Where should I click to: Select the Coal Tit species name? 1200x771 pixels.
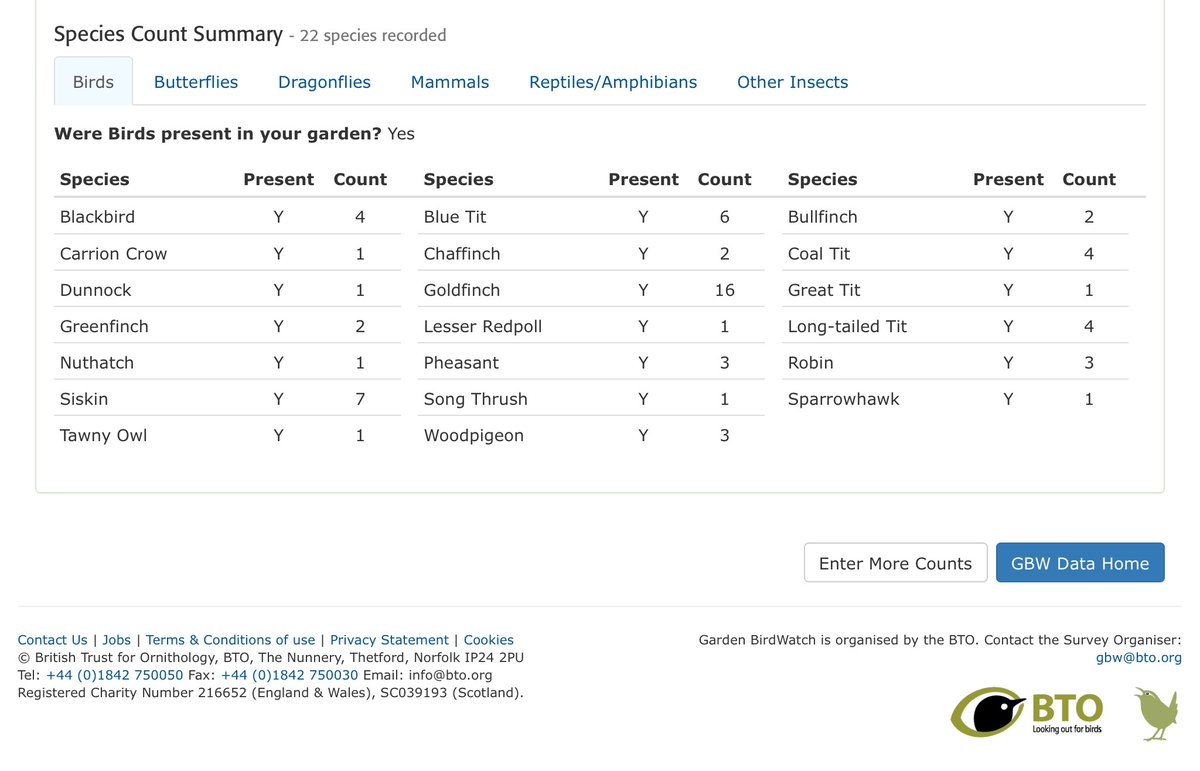[819, 254]
